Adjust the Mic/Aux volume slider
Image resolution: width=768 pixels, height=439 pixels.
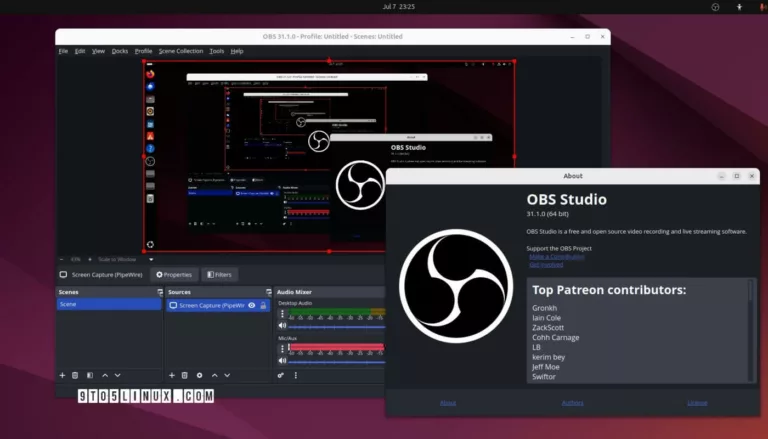click(337, 362)
